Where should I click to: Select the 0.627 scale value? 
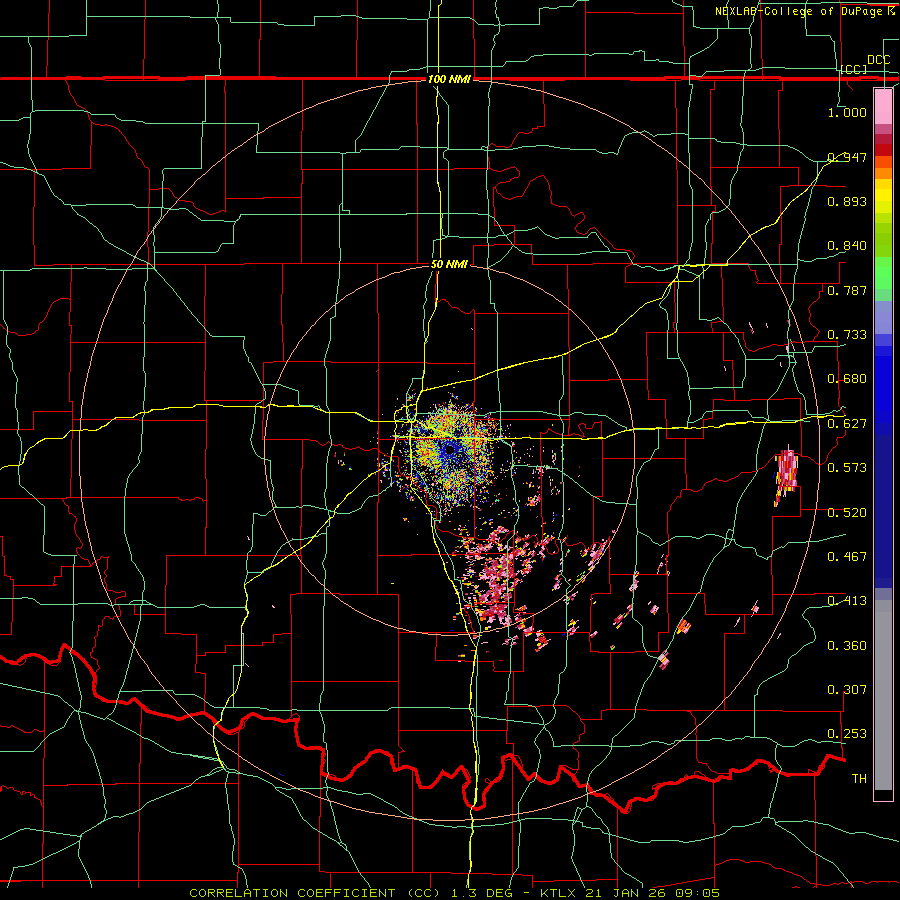click(x=847, y=424)
